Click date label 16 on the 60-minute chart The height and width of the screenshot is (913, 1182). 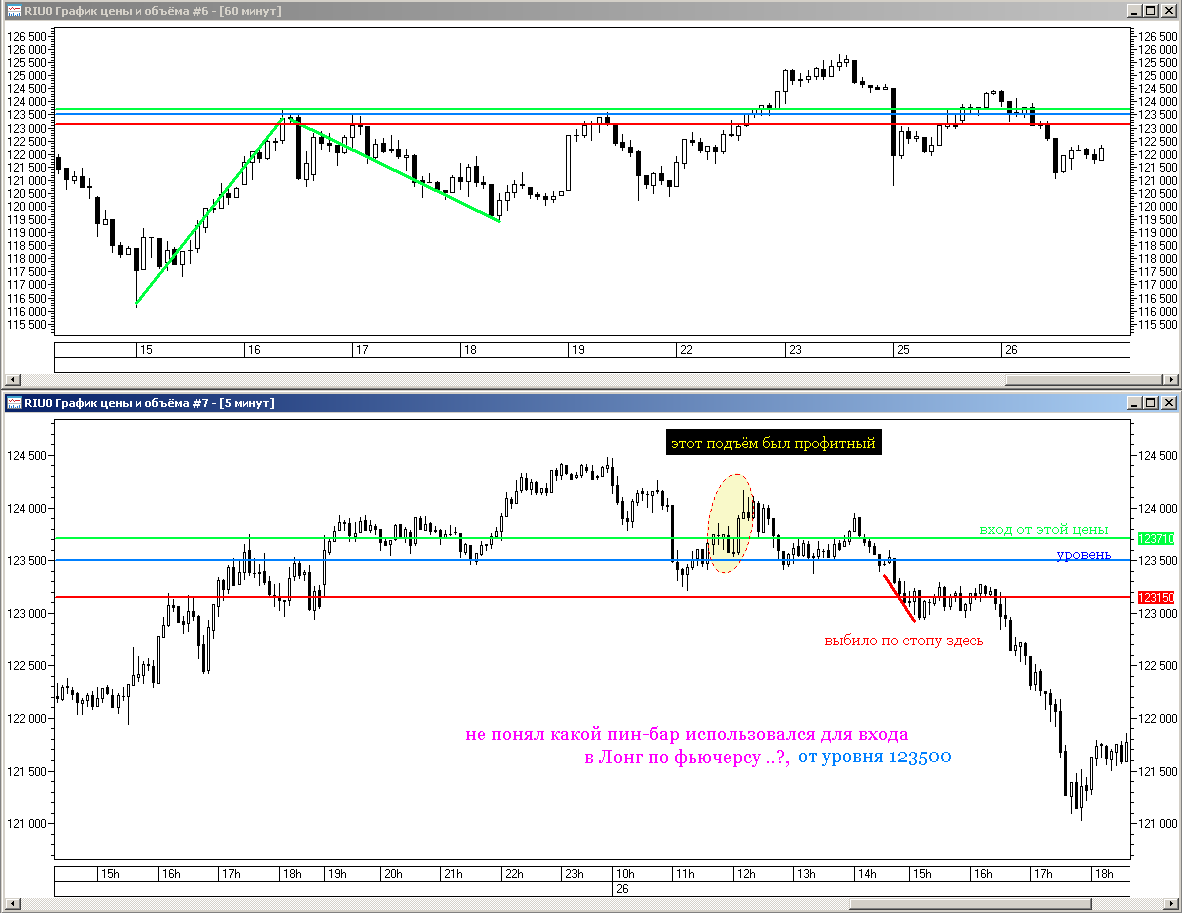coord(254,350)
